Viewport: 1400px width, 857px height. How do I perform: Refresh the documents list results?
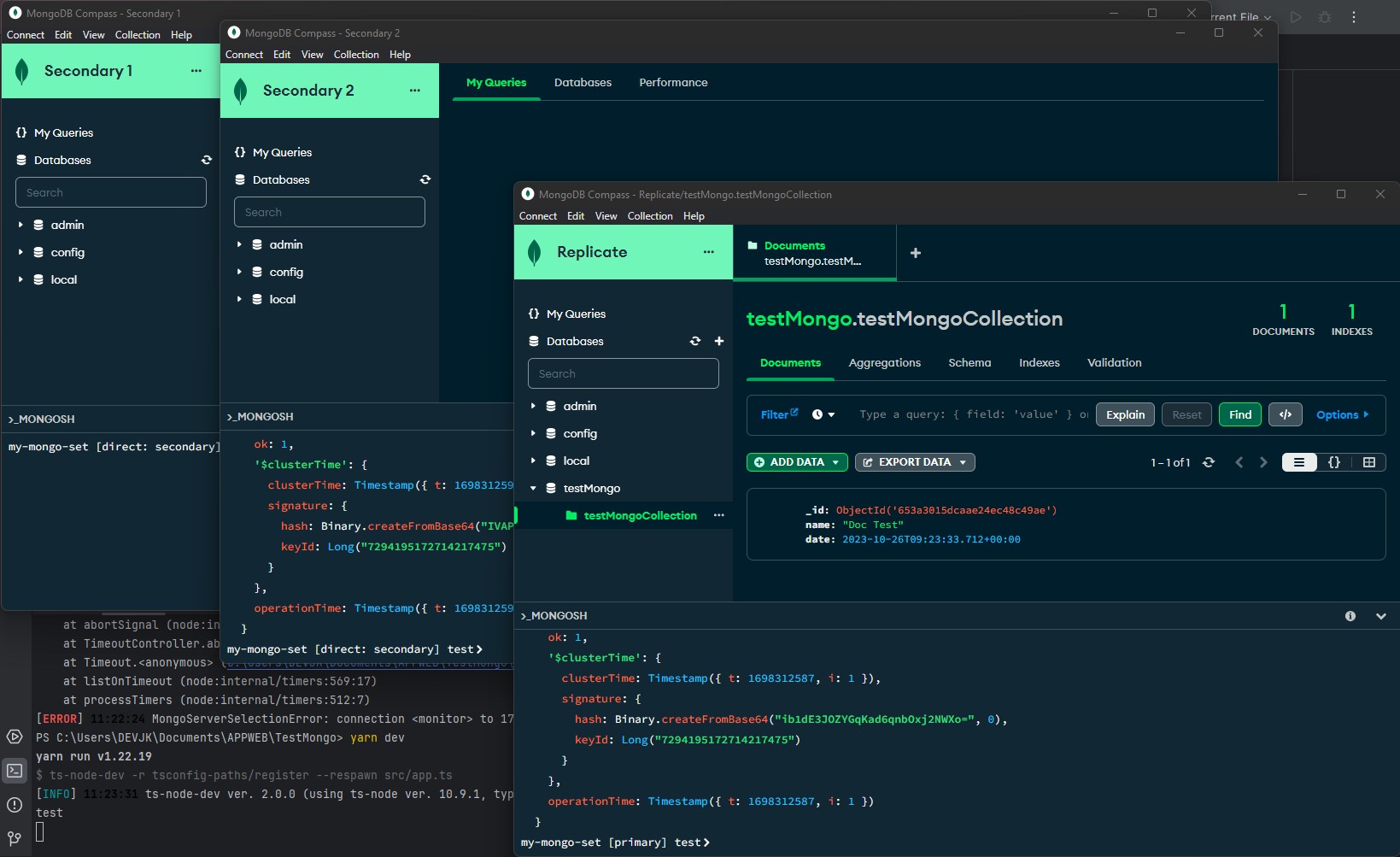coord(1209,462)
